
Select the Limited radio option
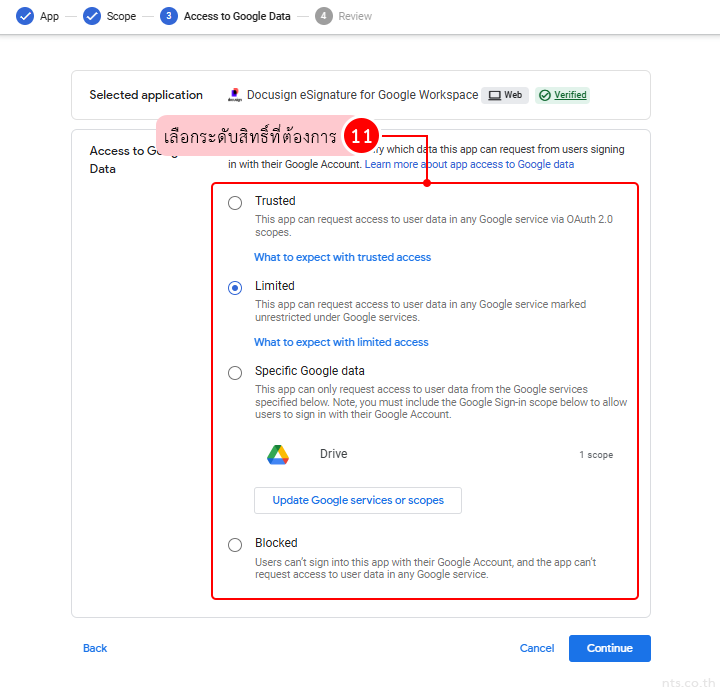[x=235, y=288]
